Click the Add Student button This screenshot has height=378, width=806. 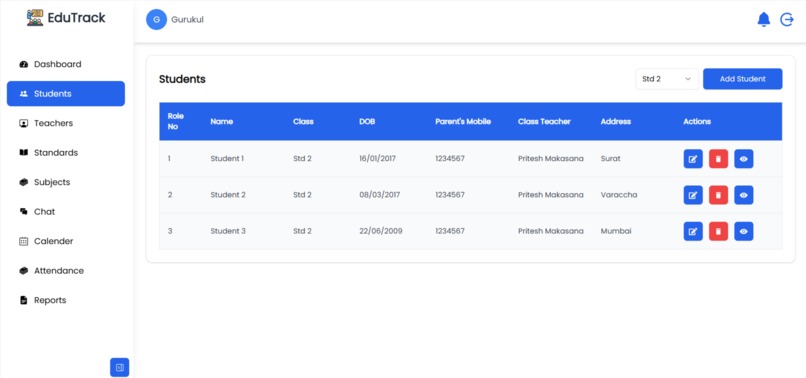[x=742, y=79]
